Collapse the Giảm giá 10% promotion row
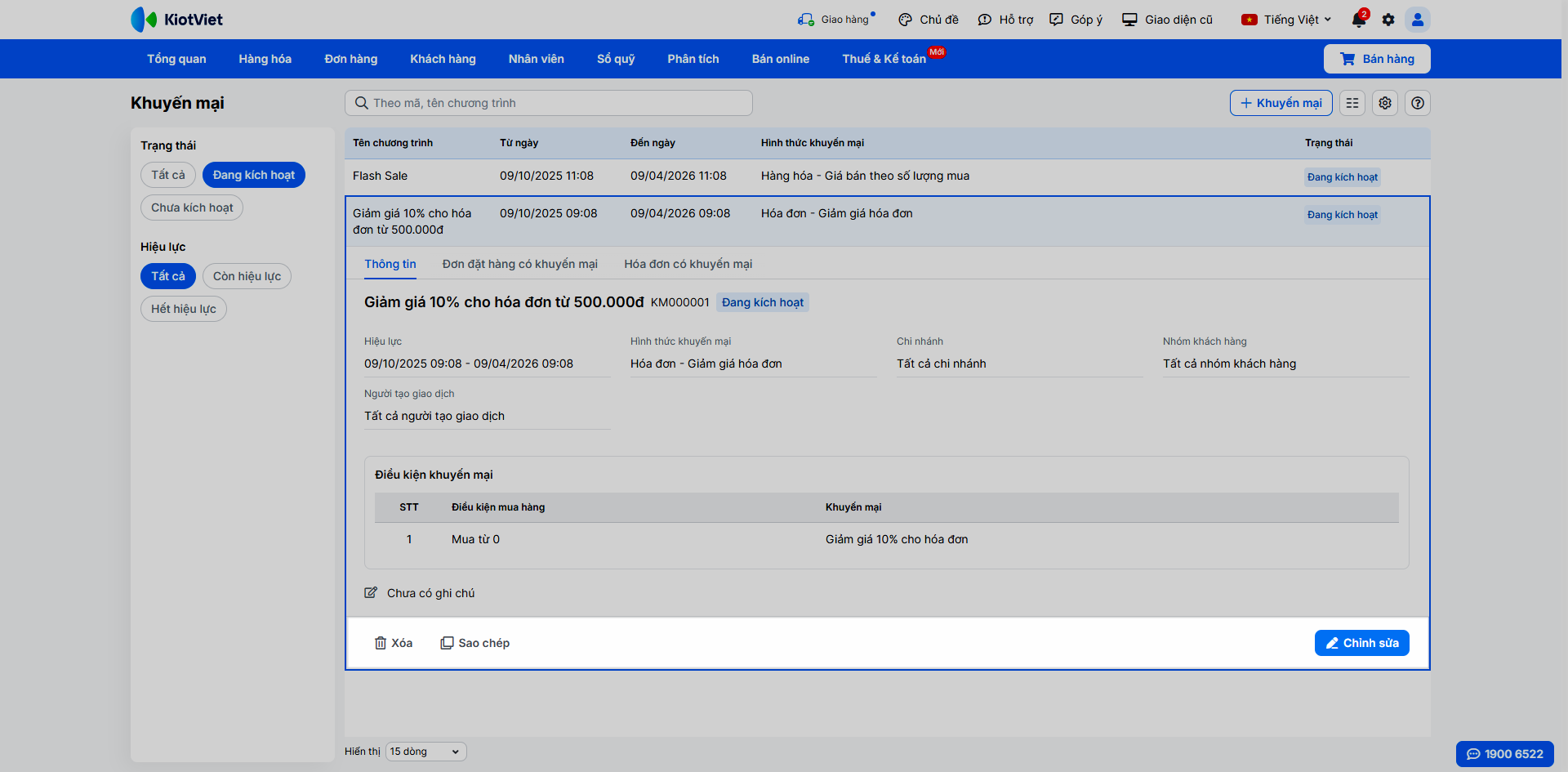The width and height of the screenshot is (1568, 772). tap(887, 221)
